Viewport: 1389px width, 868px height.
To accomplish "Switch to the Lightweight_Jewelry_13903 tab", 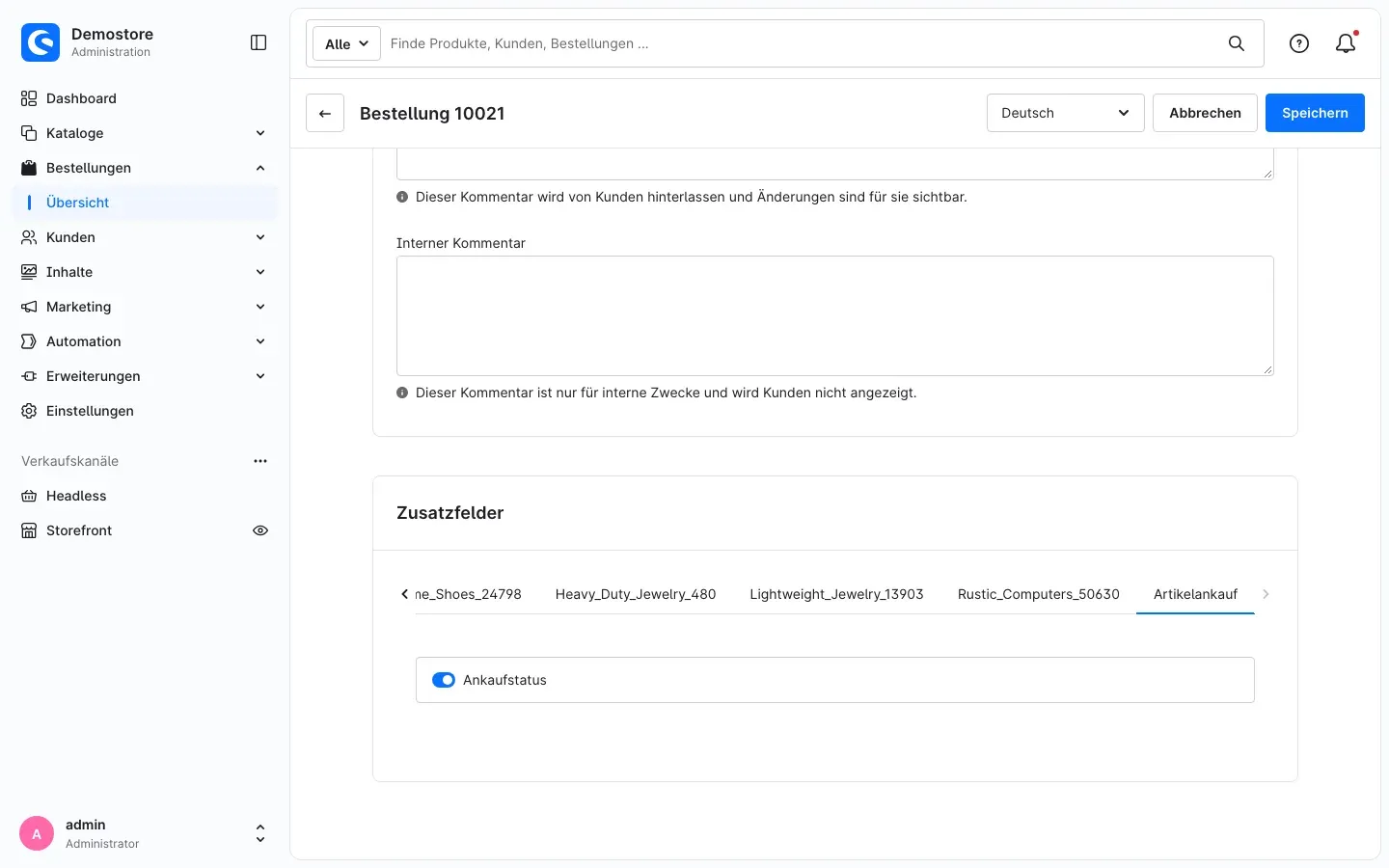I will tap(837, 594).
